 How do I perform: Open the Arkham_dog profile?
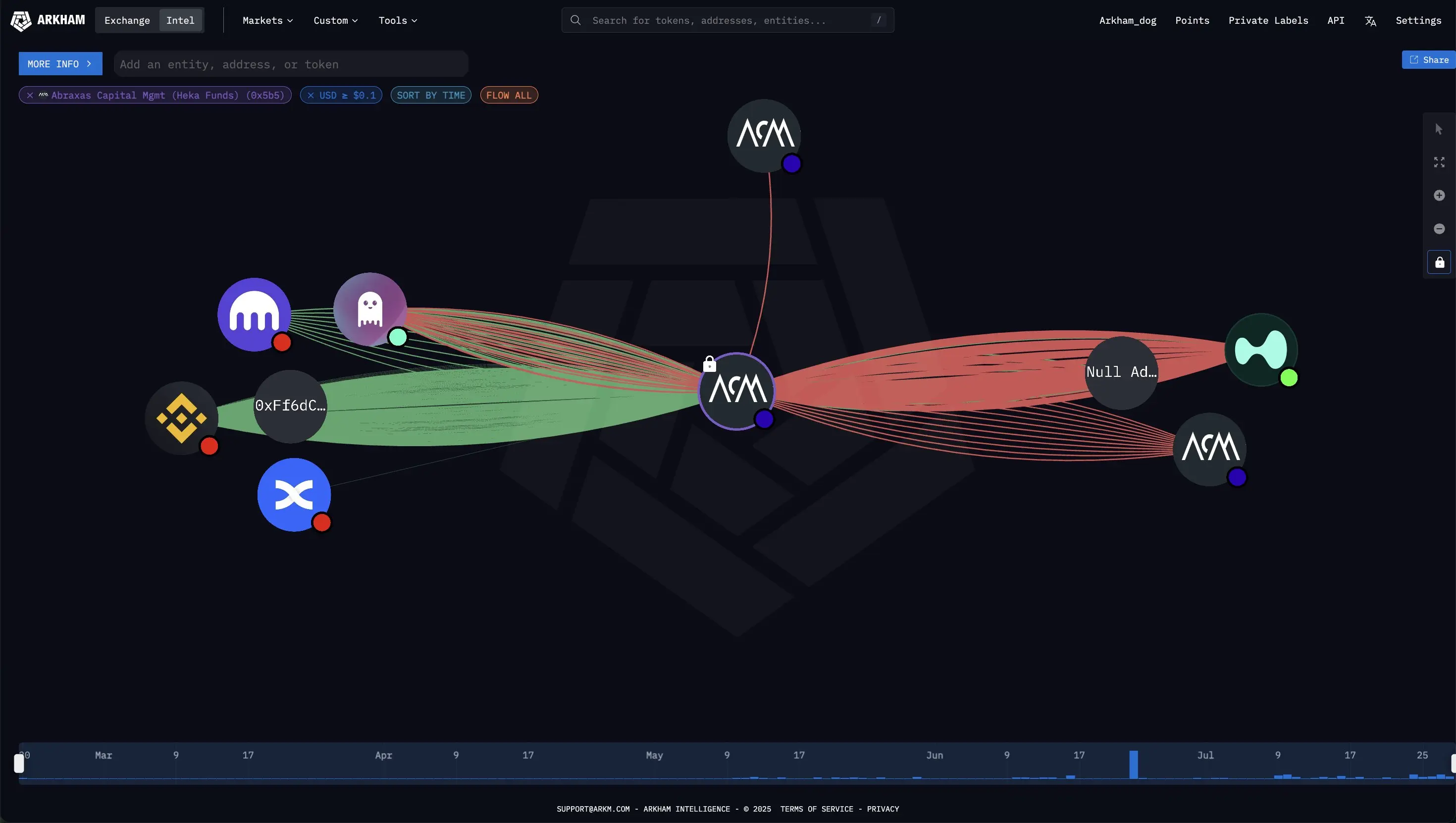pos(1128,20)
